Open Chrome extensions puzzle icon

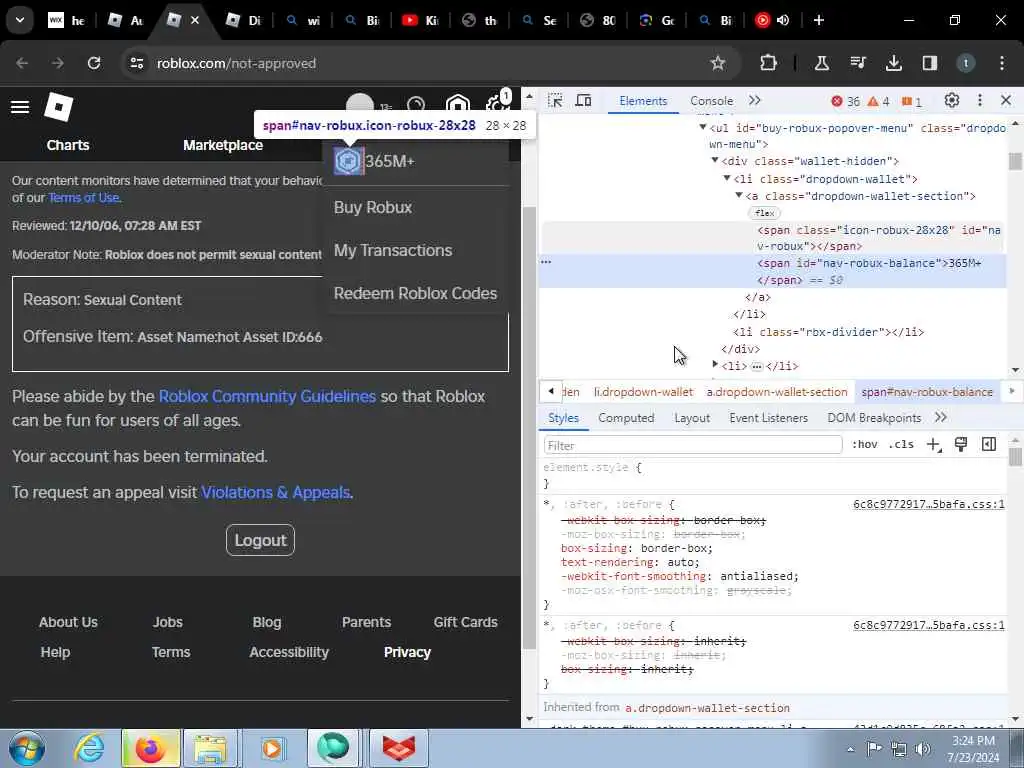coord(768,63)
